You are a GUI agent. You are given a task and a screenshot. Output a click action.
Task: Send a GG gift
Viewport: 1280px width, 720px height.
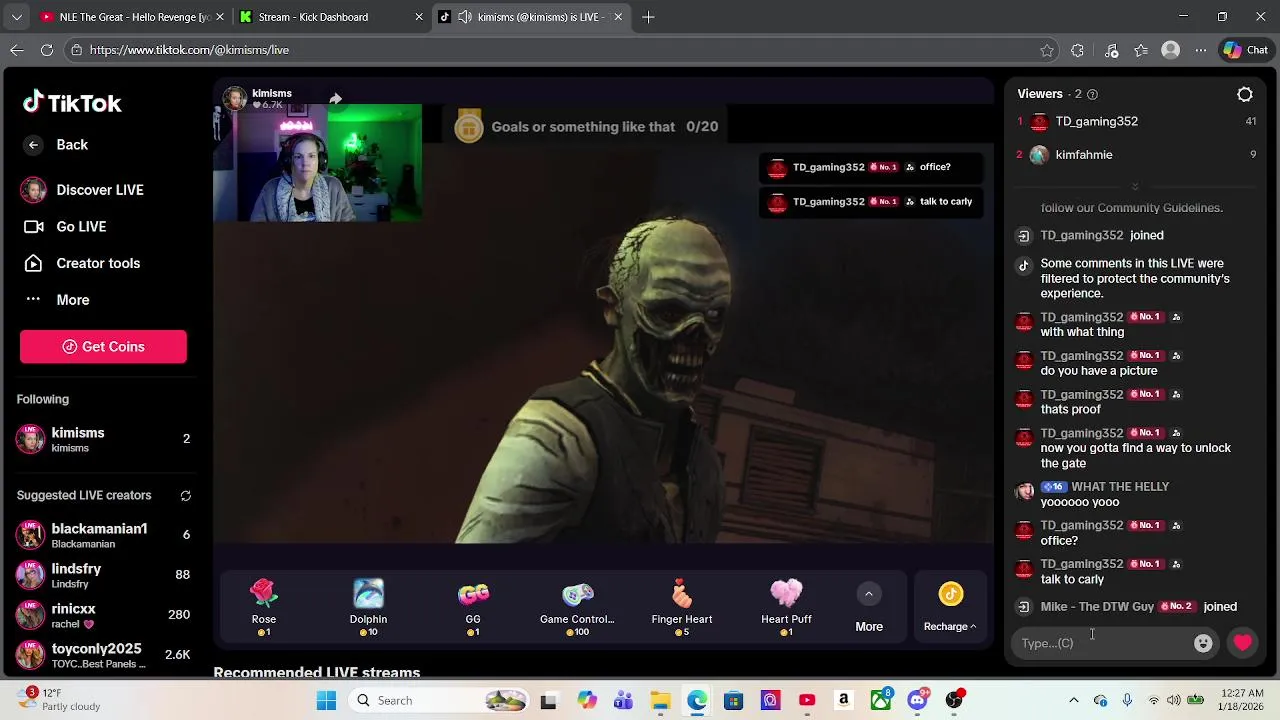pos(473,607)
